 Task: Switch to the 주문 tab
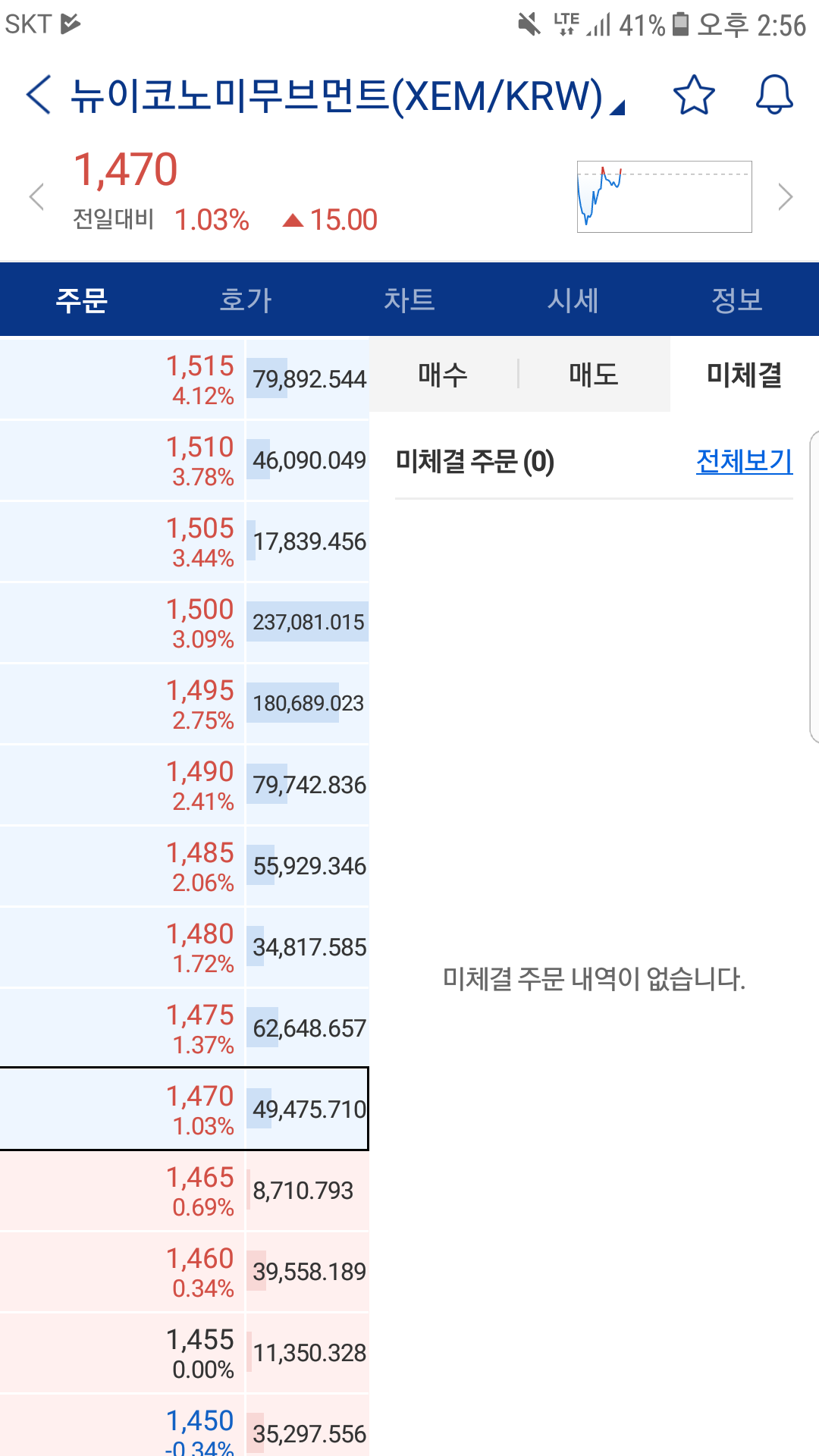(x=82, y=300)
